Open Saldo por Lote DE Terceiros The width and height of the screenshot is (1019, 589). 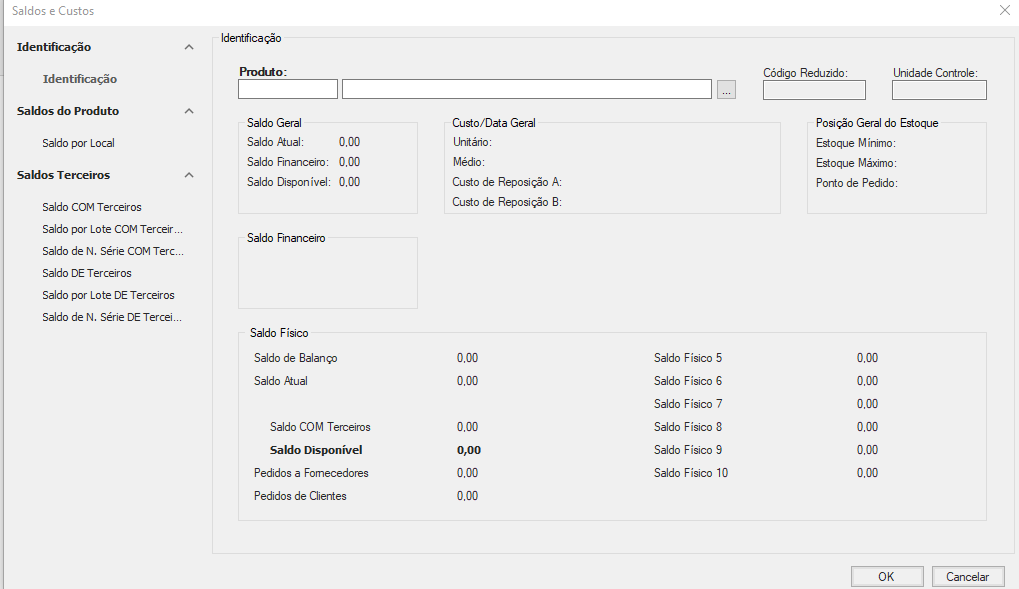coord(108,295)
